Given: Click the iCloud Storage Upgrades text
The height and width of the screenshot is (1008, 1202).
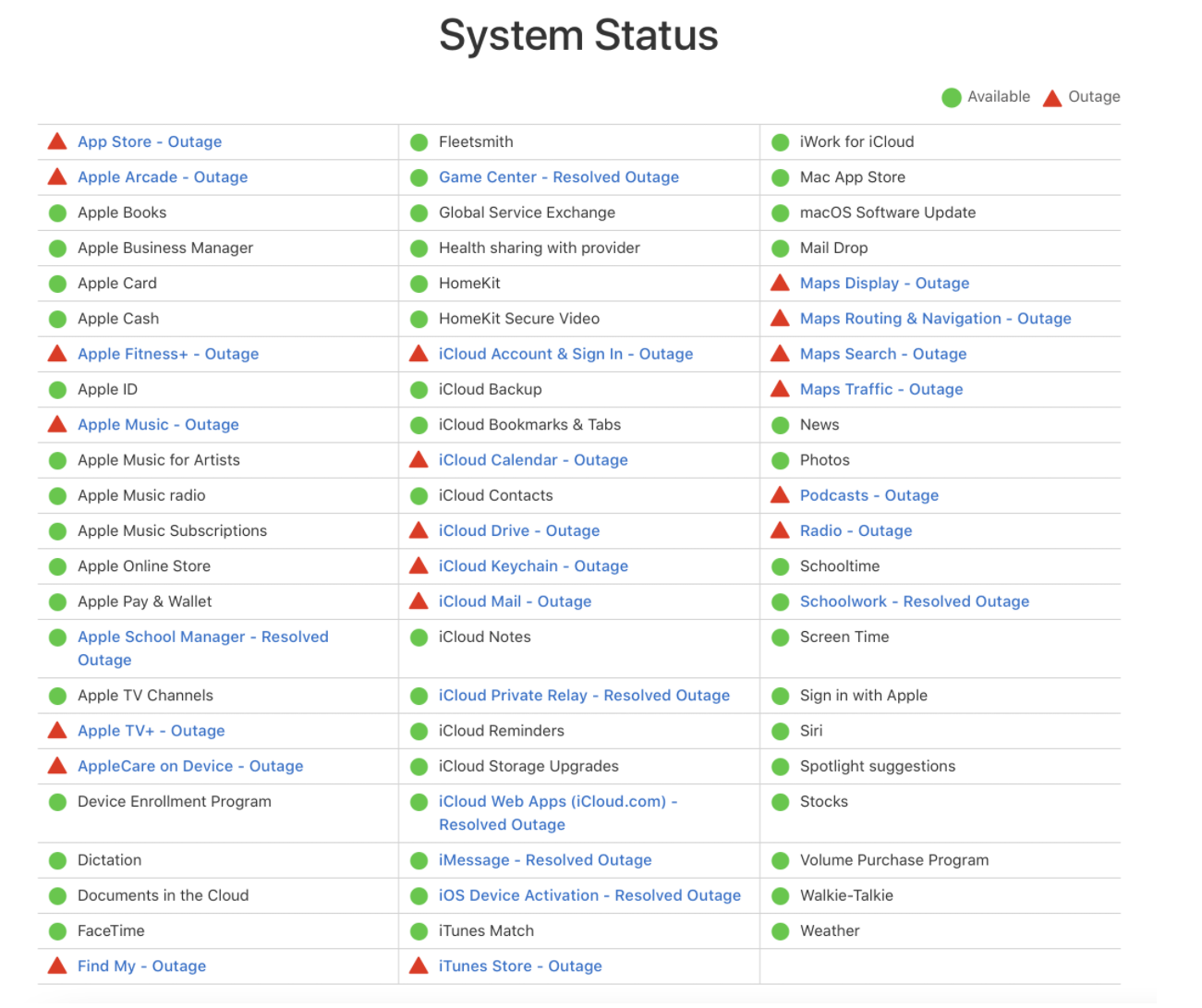Looking at the screenshot, I should coord(528,766).
